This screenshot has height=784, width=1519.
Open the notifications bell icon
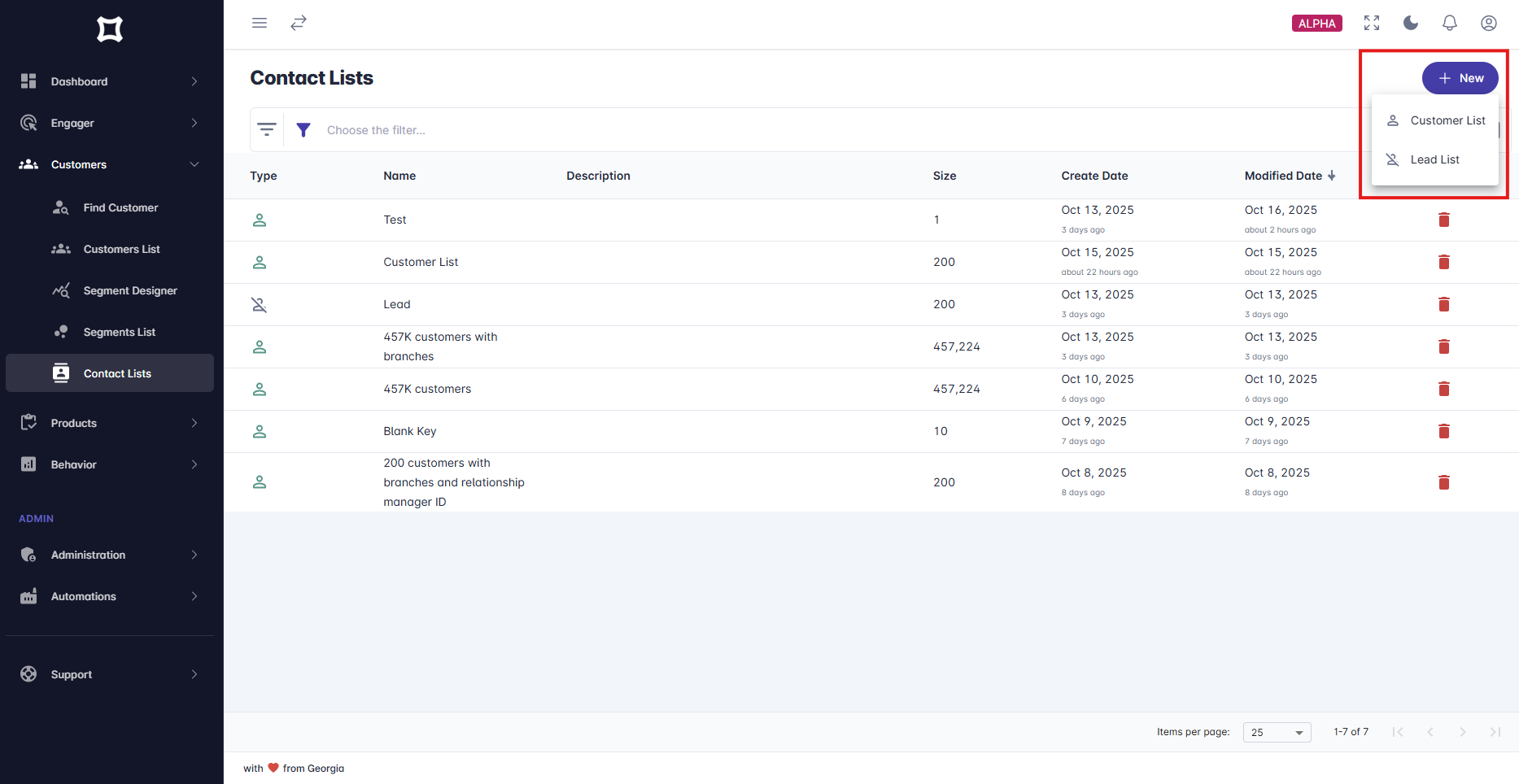[1450, 23]
